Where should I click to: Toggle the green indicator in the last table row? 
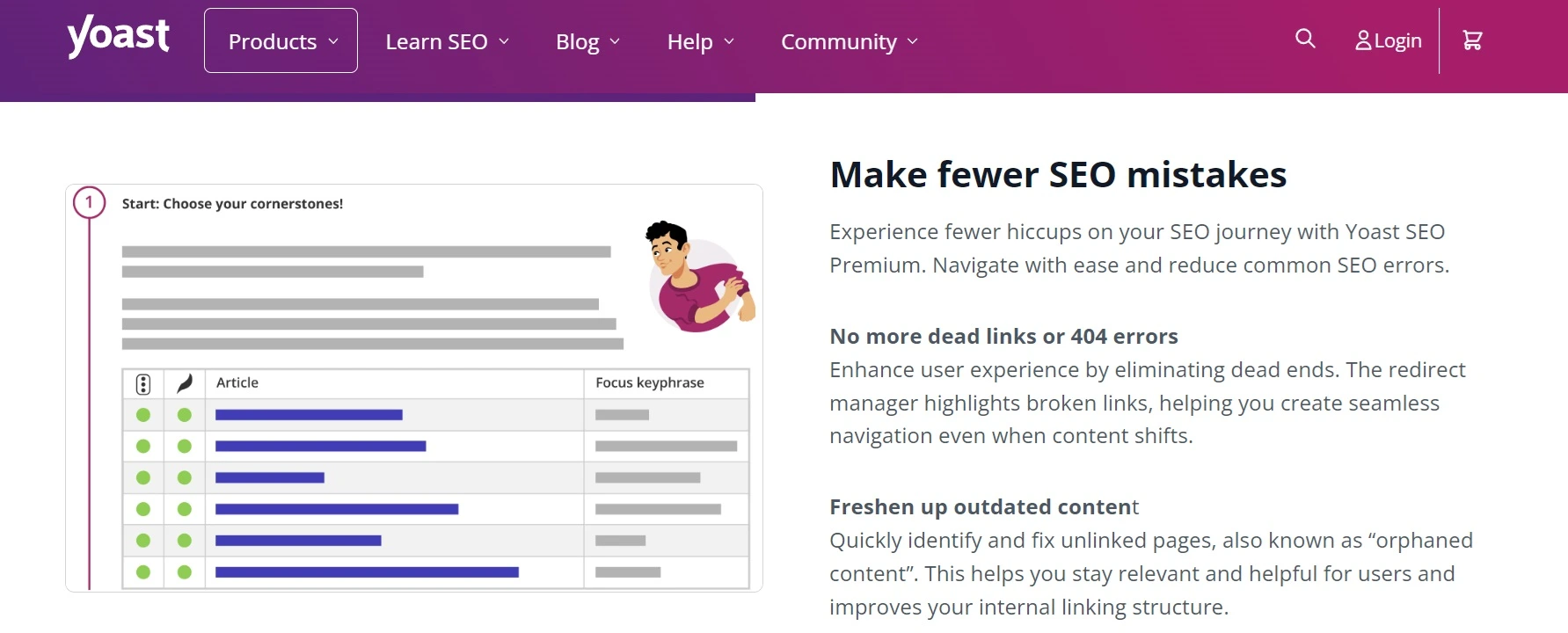[142, 571]
